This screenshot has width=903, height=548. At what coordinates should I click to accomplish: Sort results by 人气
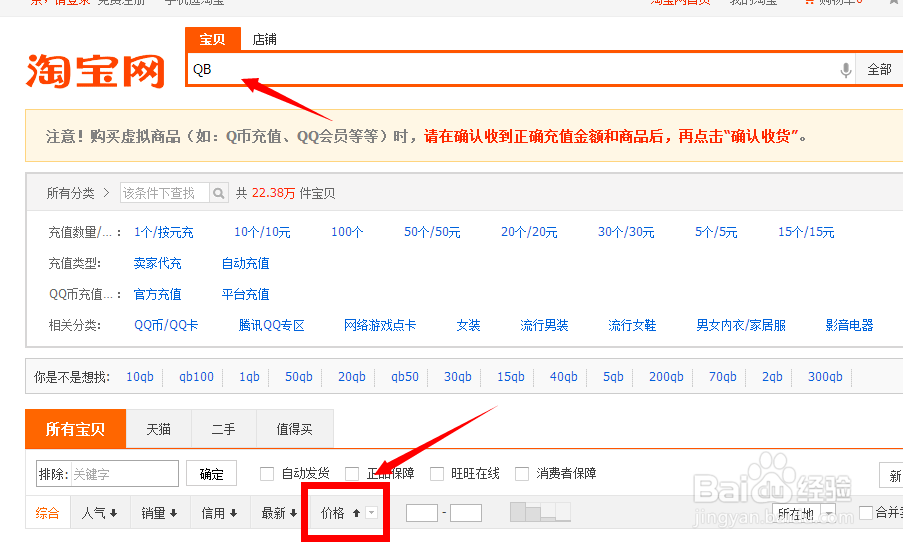pos(100,513)
